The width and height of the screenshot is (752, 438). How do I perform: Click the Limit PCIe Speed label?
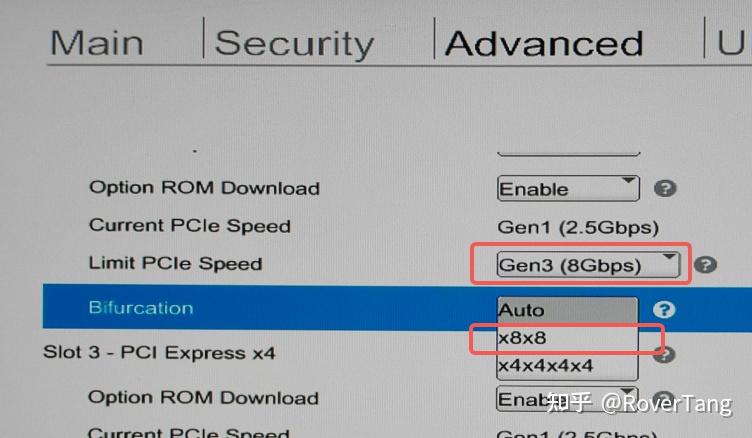(176, 263)
